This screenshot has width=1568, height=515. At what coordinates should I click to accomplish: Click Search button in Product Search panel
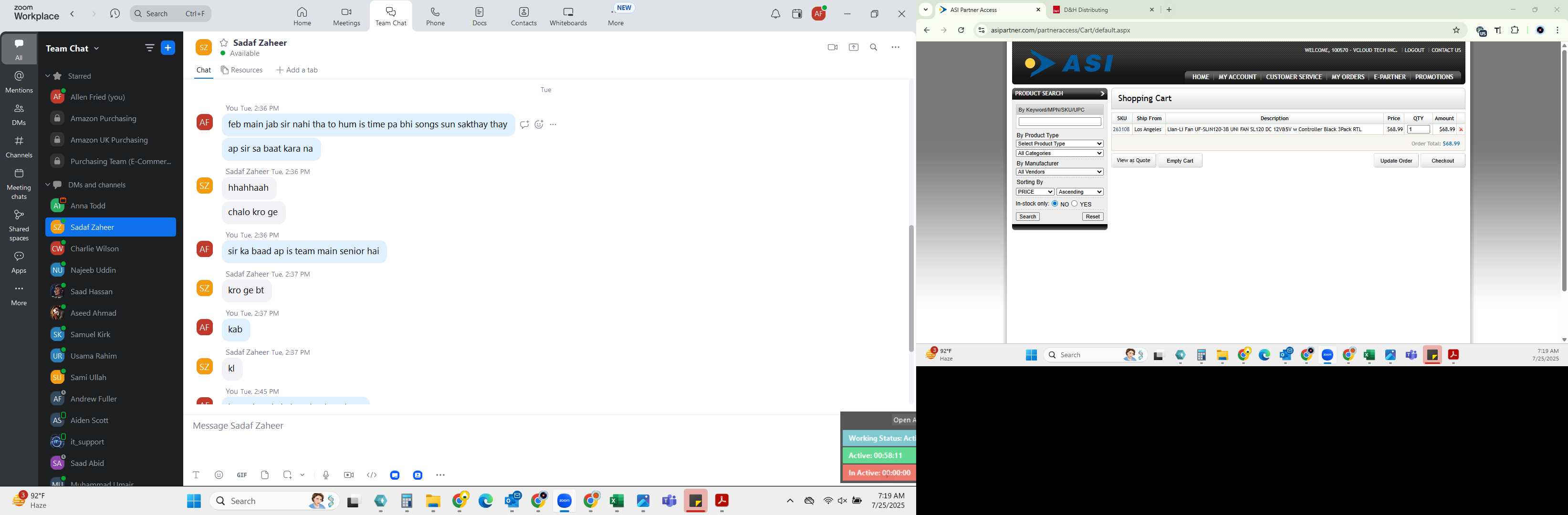pos(1027,217)
